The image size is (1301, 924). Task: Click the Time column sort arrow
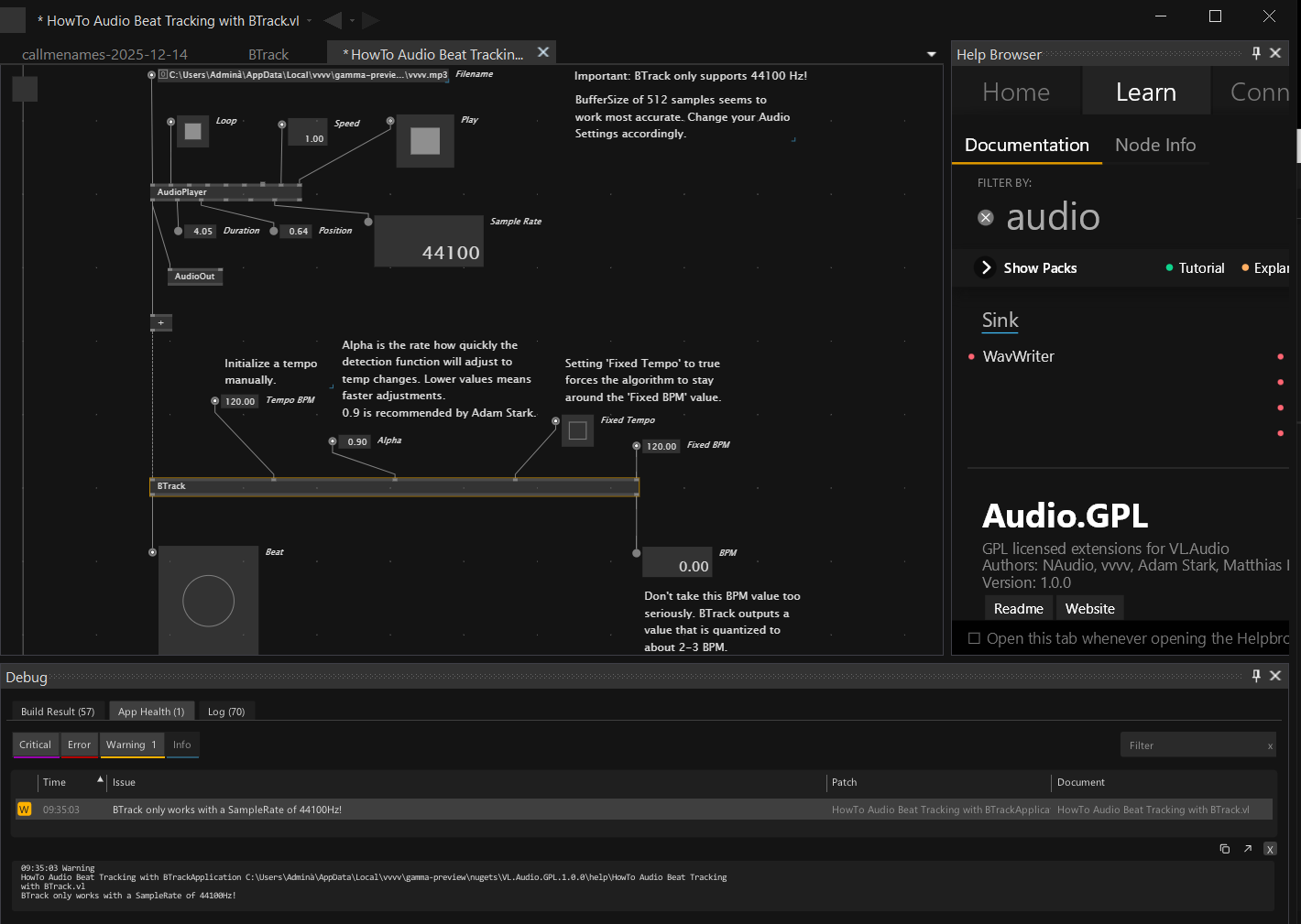(x=100, y=779)
